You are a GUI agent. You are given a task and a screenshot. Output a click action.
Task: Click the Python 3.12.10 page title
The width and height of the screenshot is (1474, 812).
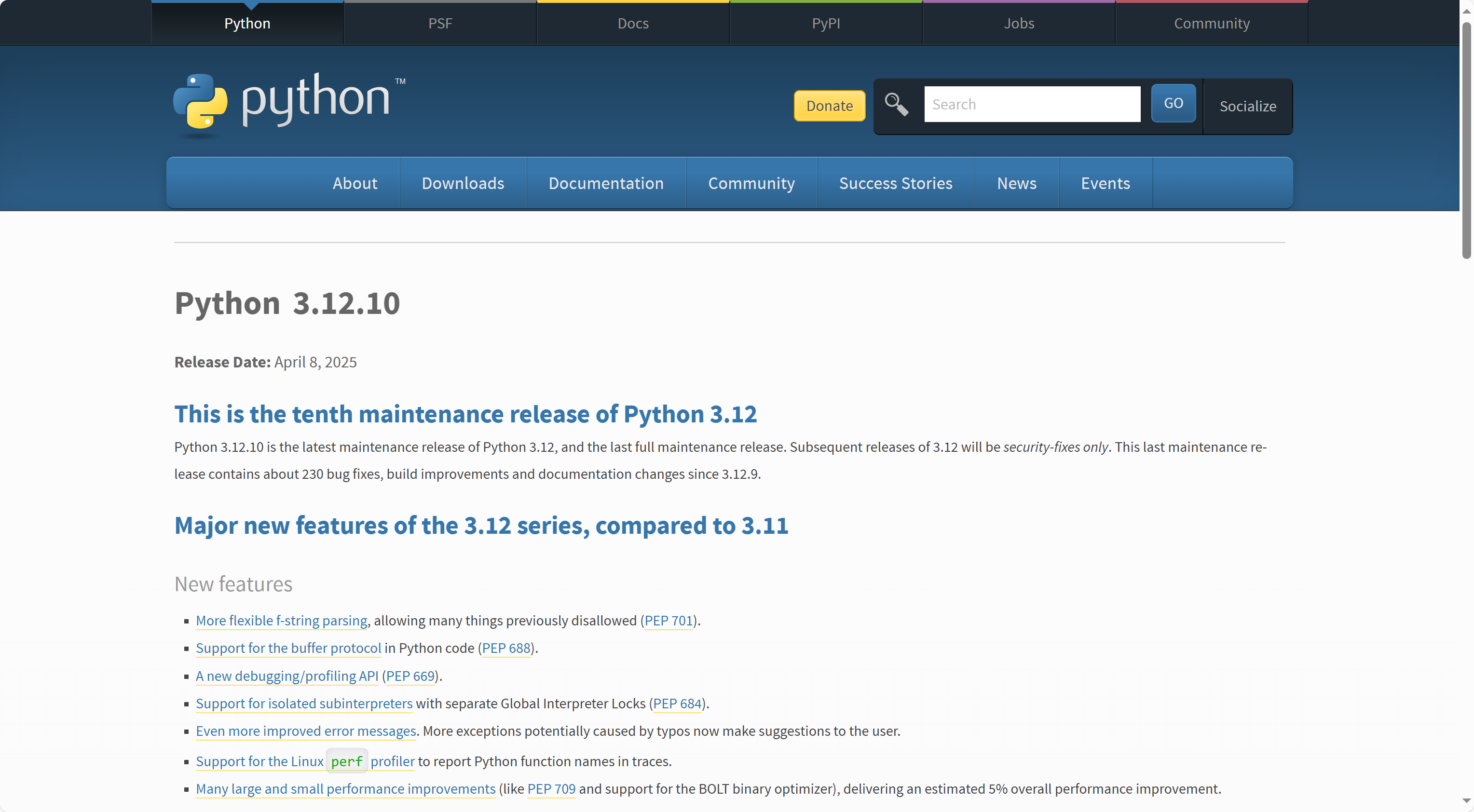click(x=287, y=303)
